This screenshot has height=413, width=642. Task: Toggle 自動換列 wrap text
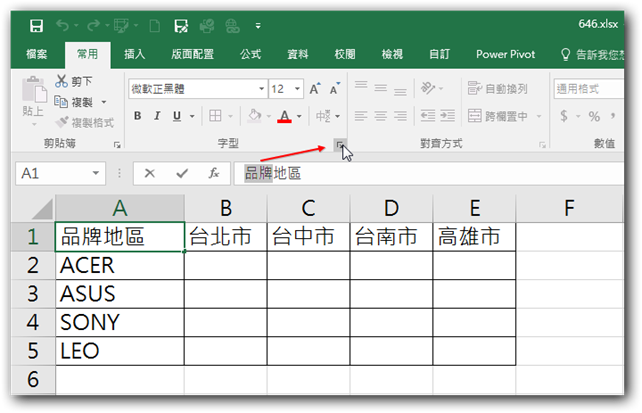point(497,88)
